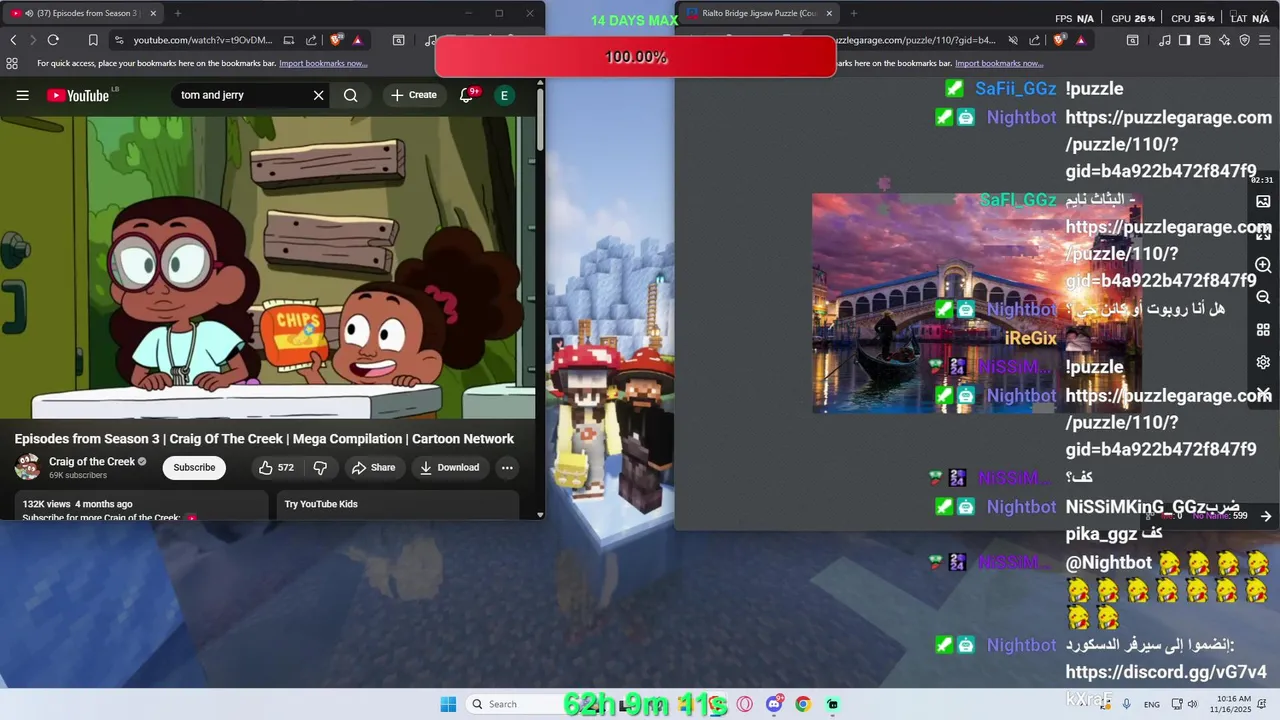
Task: Open more actions menu under the video
Action: point(507,467)
